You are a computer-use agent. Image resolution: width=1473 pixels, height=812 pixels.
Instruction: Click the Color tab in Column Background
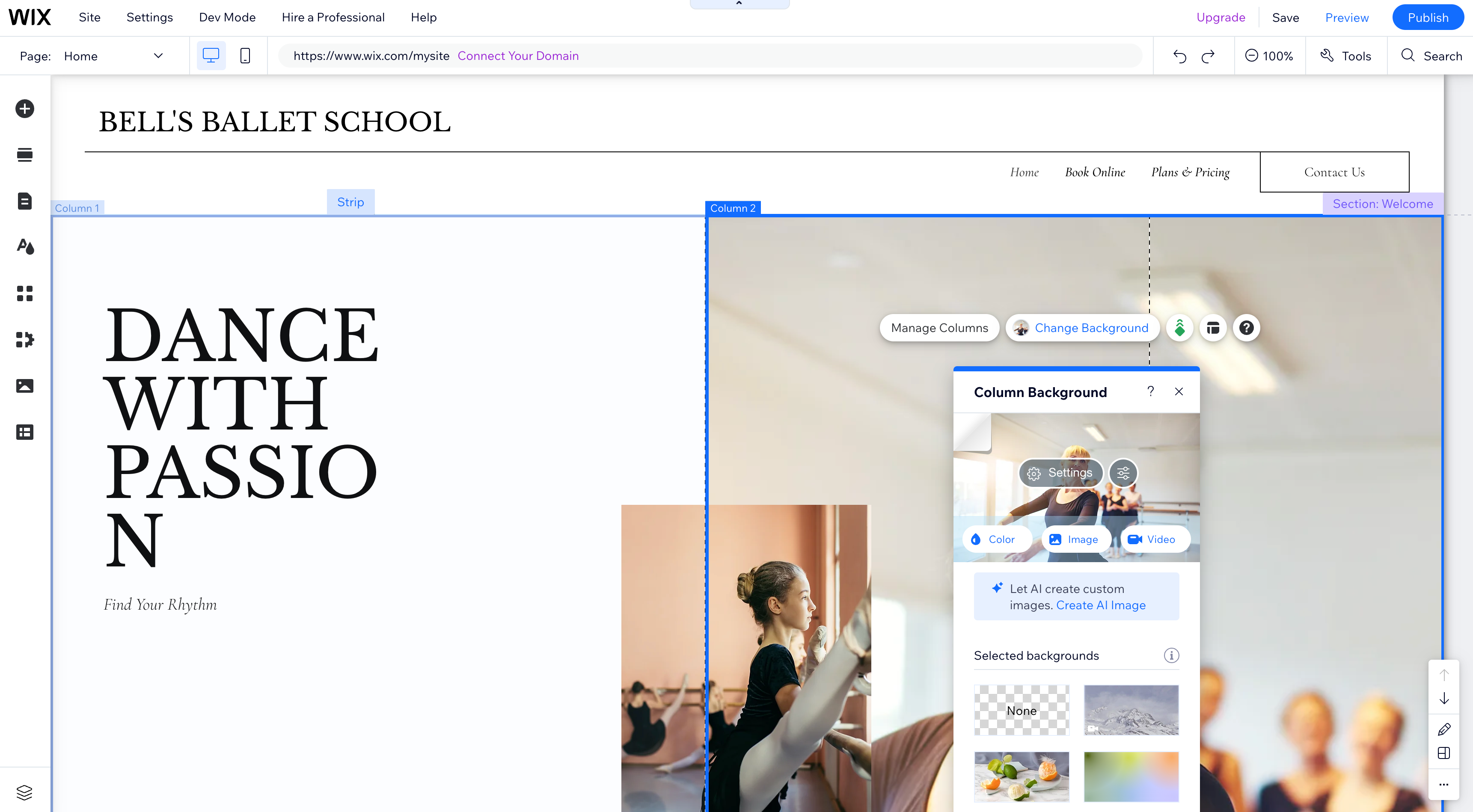tap(992, 539)
